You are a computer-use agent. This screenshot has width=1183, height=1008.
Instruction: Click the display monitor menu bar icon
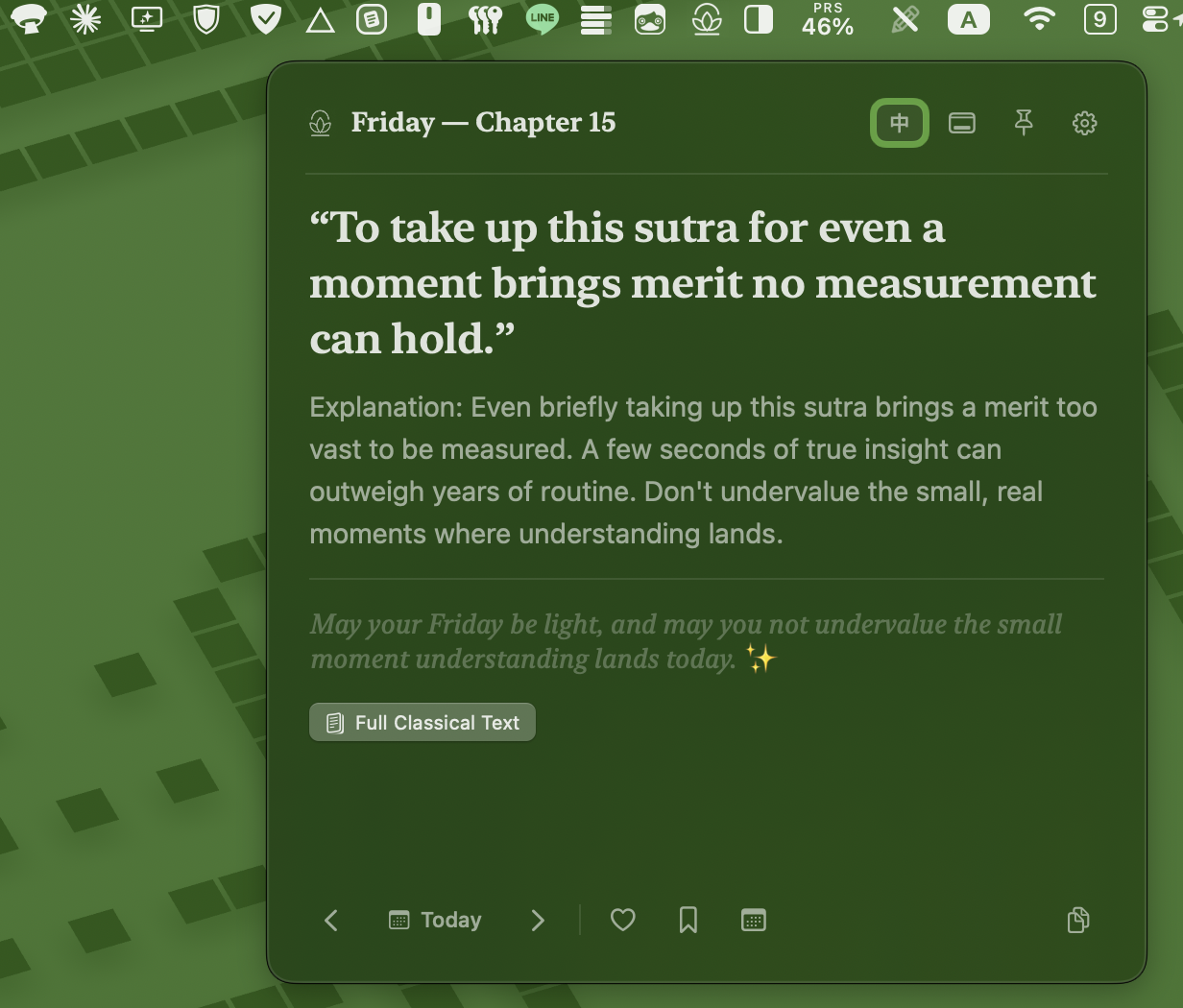(x=147, y=19)
